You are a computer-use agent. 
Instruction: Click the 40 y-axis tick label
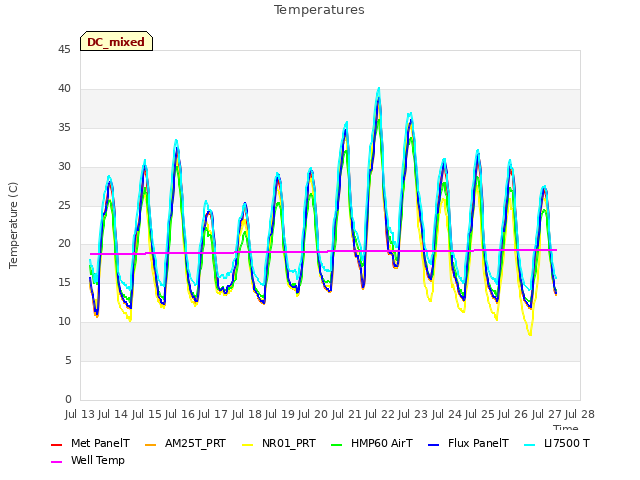(x=64, y=88)
